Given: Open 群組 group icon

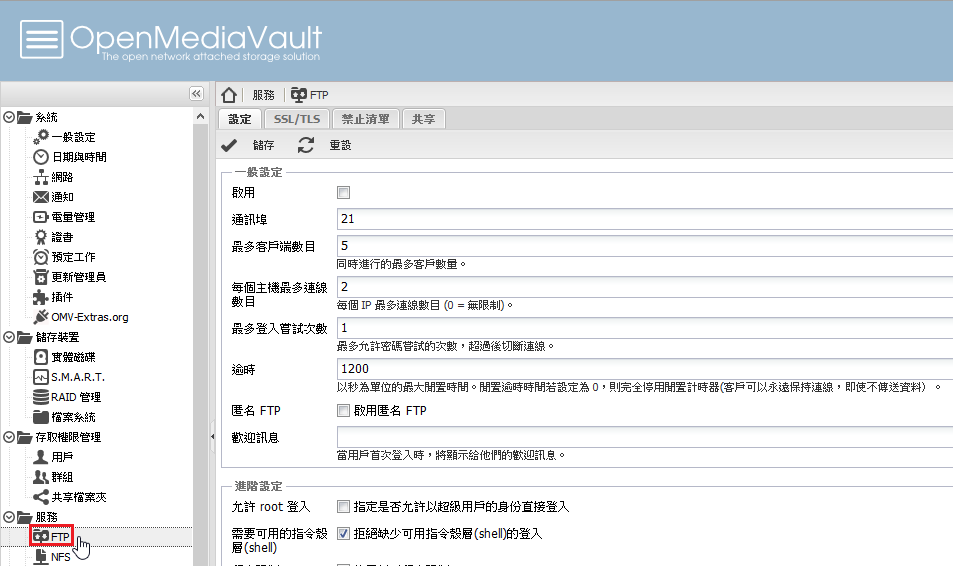Looking at the screenshot, I should pos(41,477).
